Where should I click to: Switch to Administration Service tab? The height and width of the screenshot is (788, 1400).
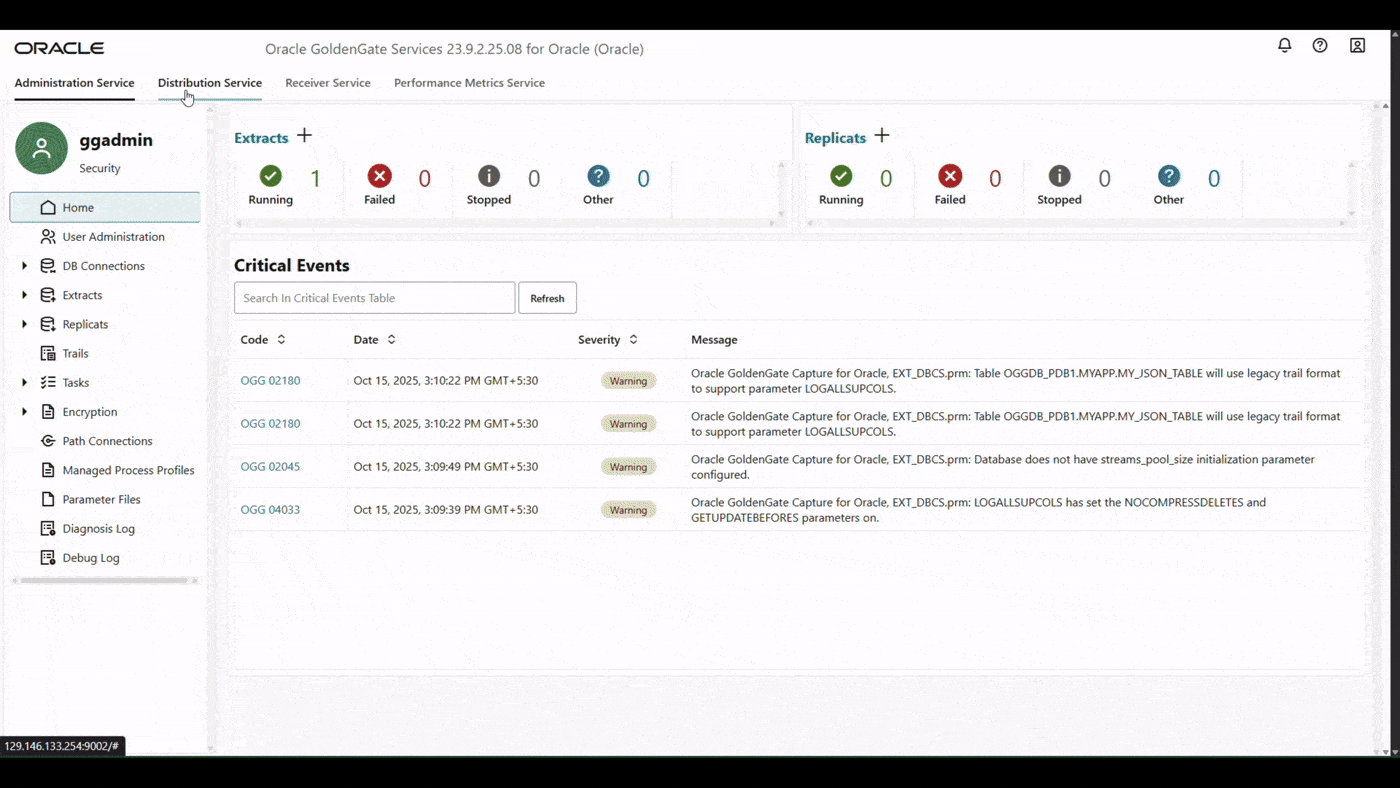[x=74, y=83]
